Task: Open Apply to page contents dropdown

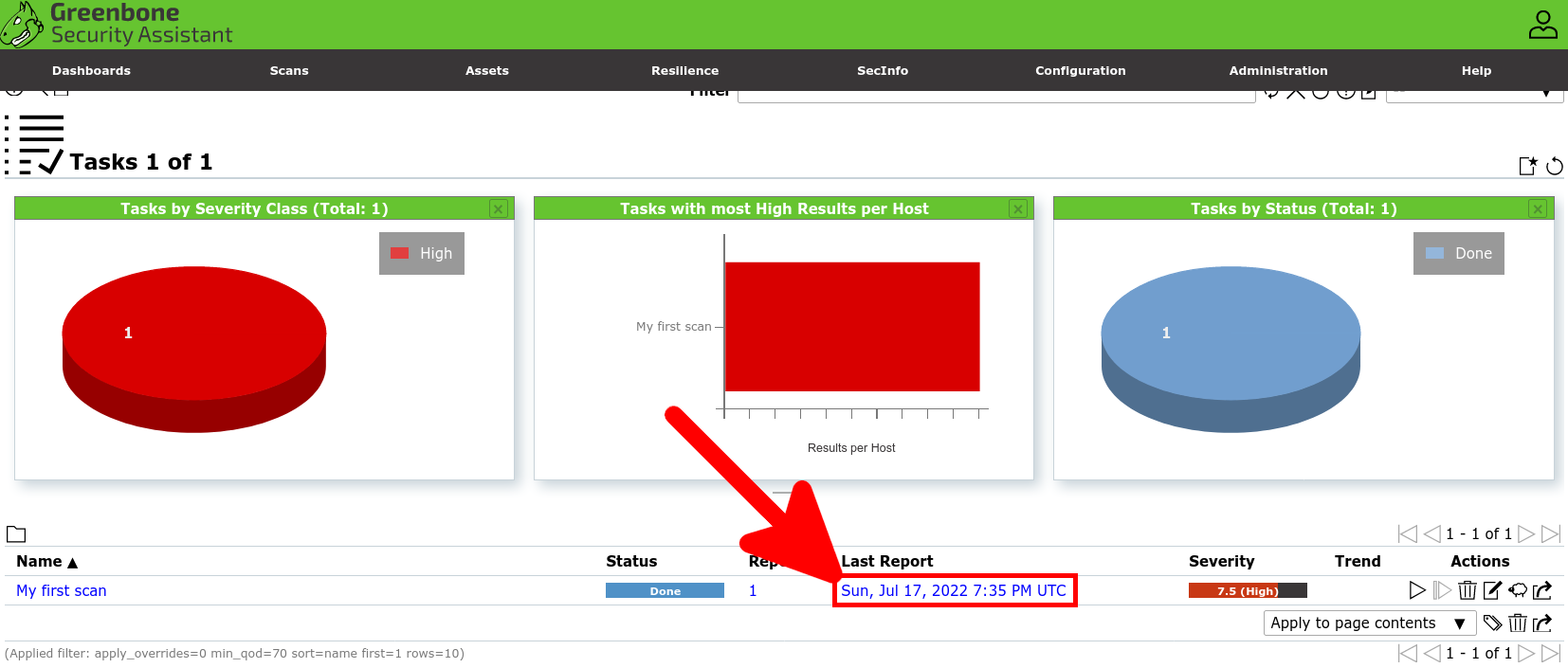Action: [1370, 623]
